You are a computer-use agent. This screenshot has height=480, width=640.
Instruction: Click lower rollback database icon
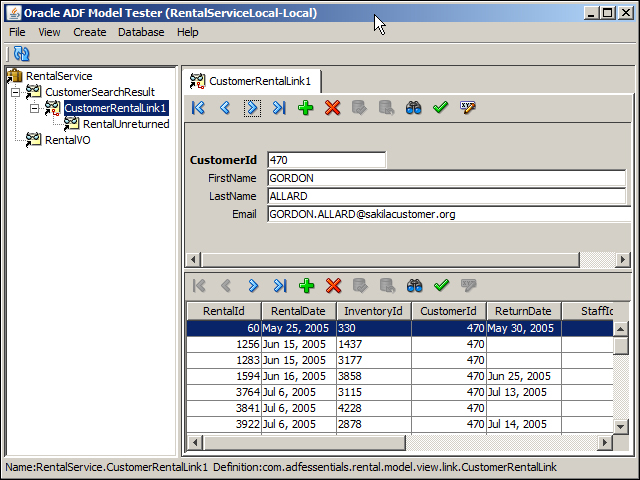[x=387, y=286]
